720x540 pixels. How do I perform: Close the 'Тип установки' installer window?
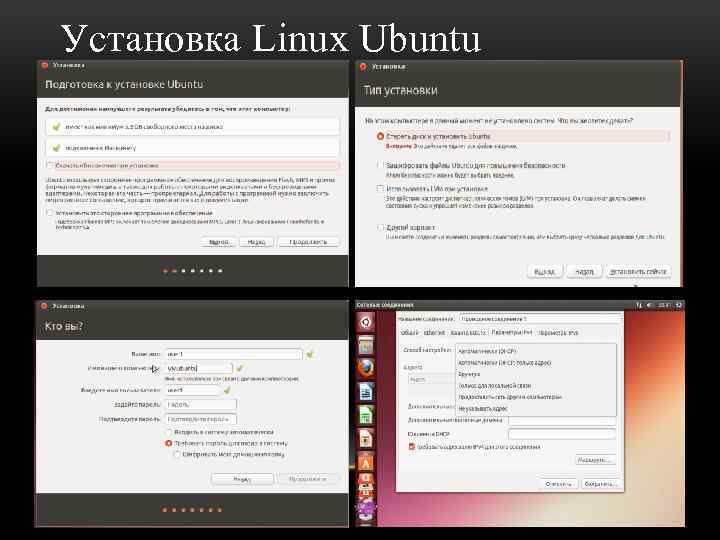[363, 67]
